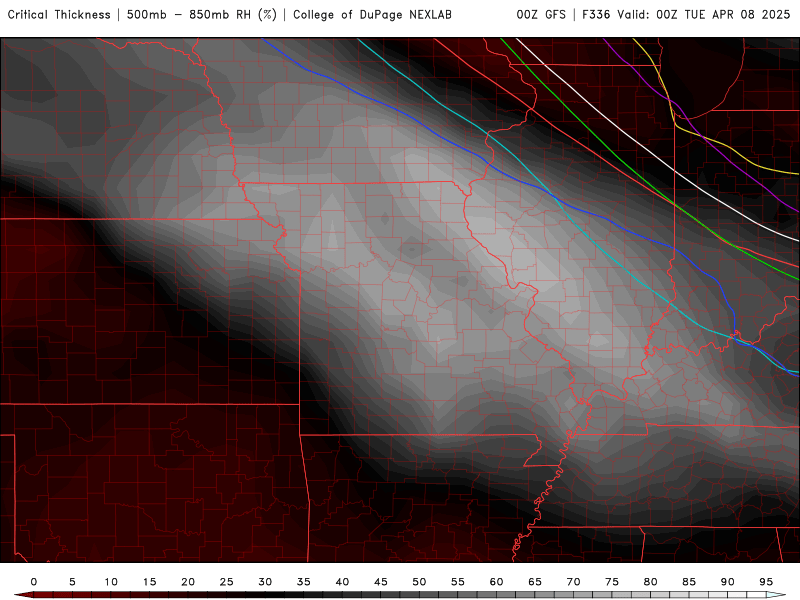Viewport: 800px width, 600px height.
Task: Select the colorbar label "85"
Action: pos(689,582)
